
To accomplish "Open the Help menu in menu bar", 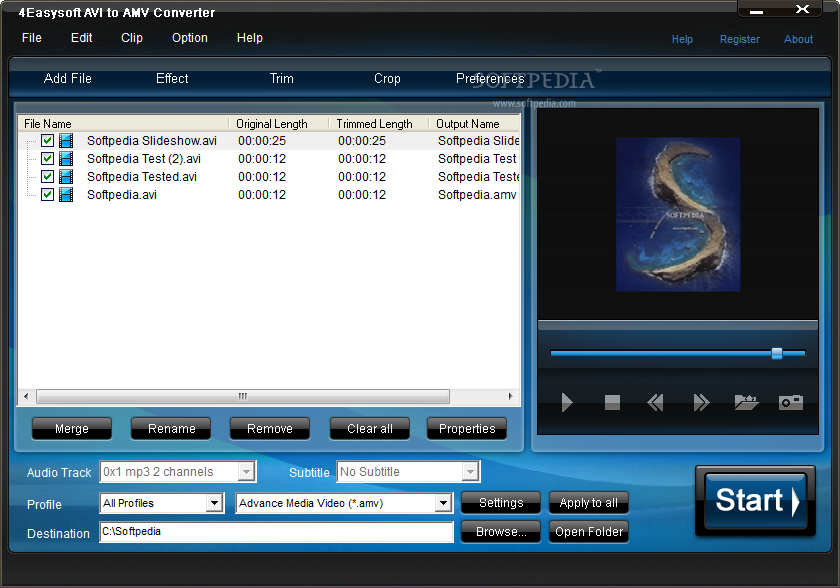I will (x=250, y=38).
